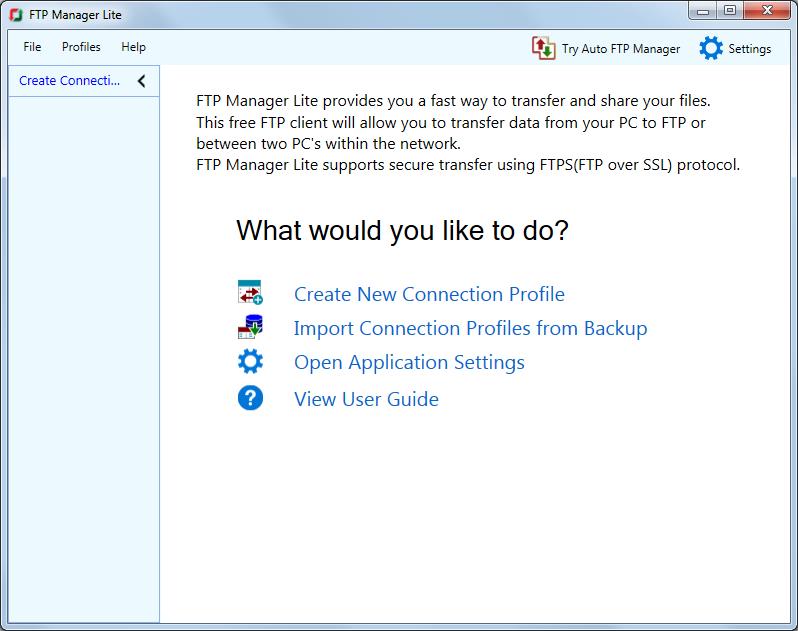Image resolution: width=798 pixels, height=631 pixels.
Task: Click Open Application Settings link
Action: [x=409, y=363]
